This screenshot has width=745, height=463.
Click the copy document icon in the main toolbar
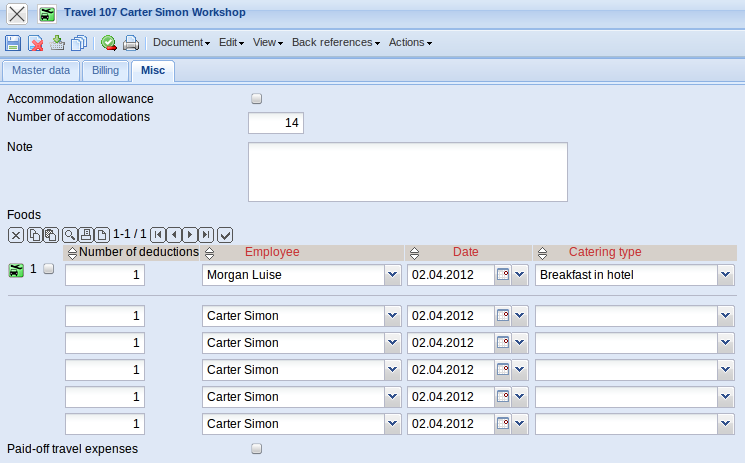pos(79,43)
